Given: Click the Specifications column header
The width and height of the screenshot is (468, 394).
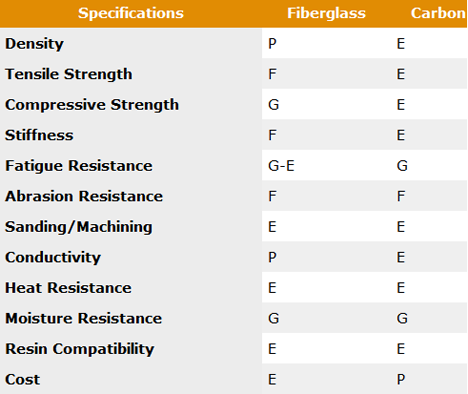Looking at the screenshot, I should (x=131, y=13).
